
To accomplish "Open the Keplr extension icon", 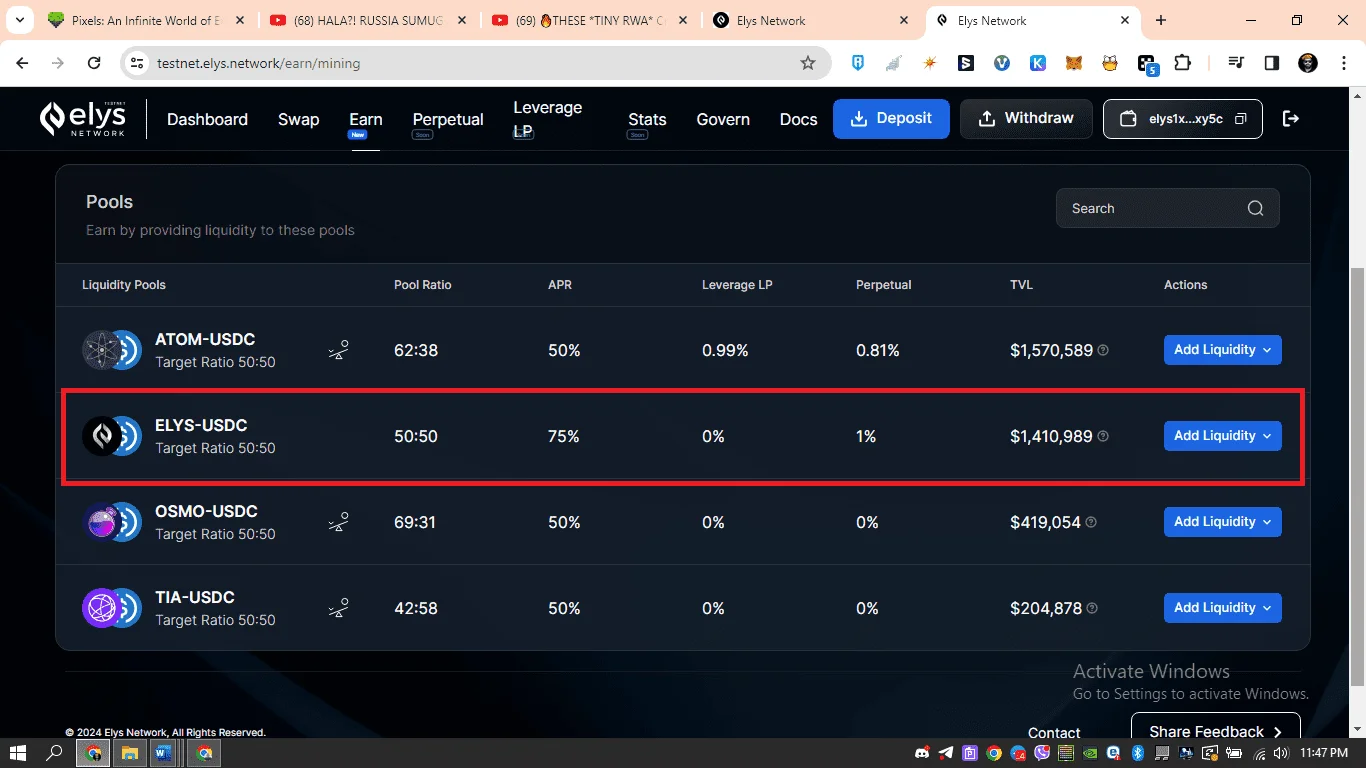I will [x=1038, y=63].
